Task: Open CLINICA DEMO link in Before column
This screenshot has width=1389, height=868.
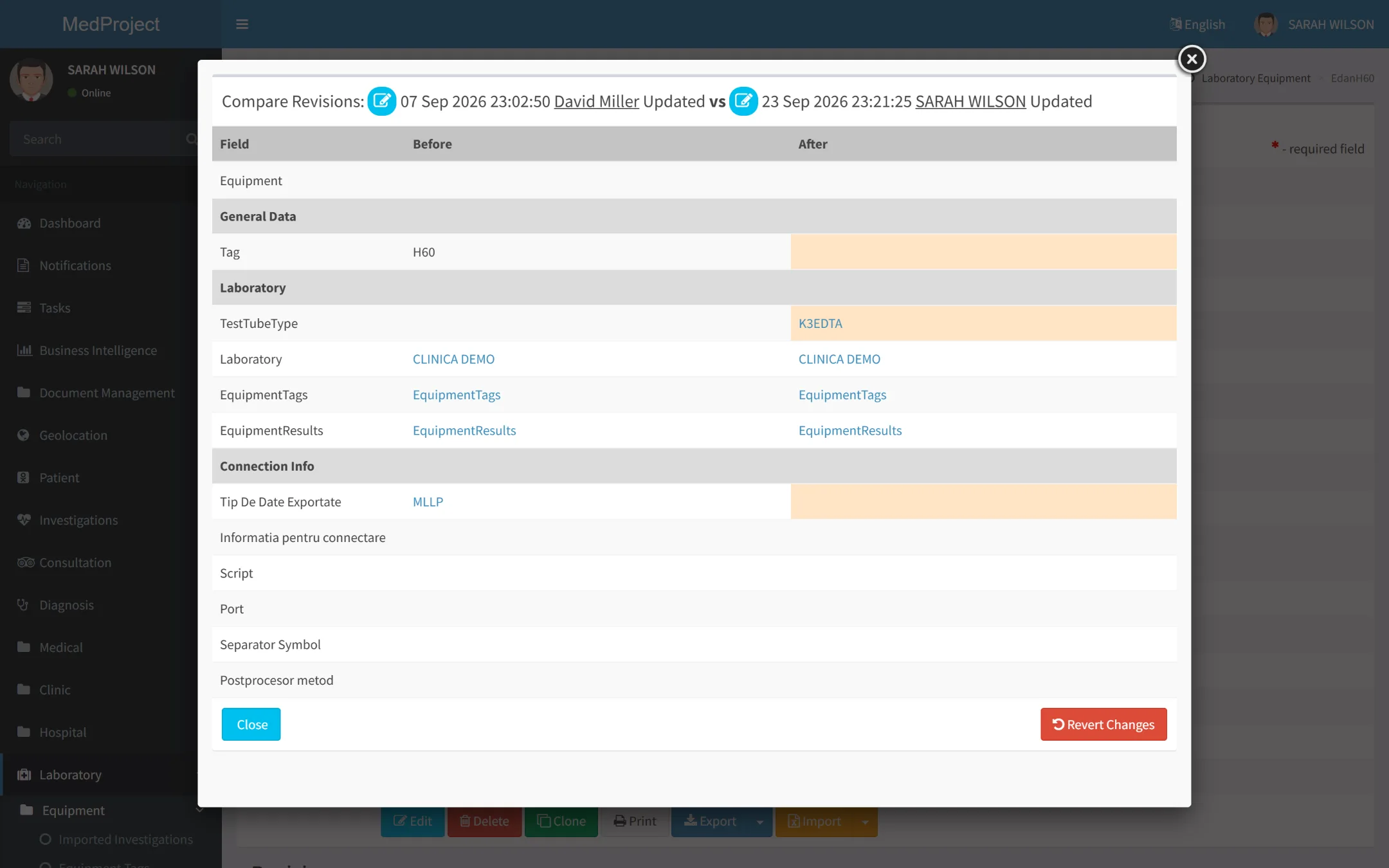Action: click(x=453, y=359)
